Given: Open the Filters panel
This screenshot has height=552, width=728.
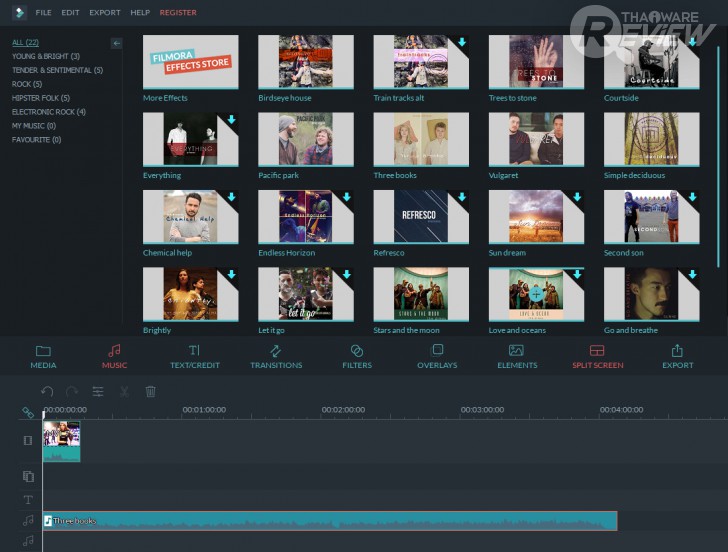Looking at the screenshot, I should tap(357, 357).
